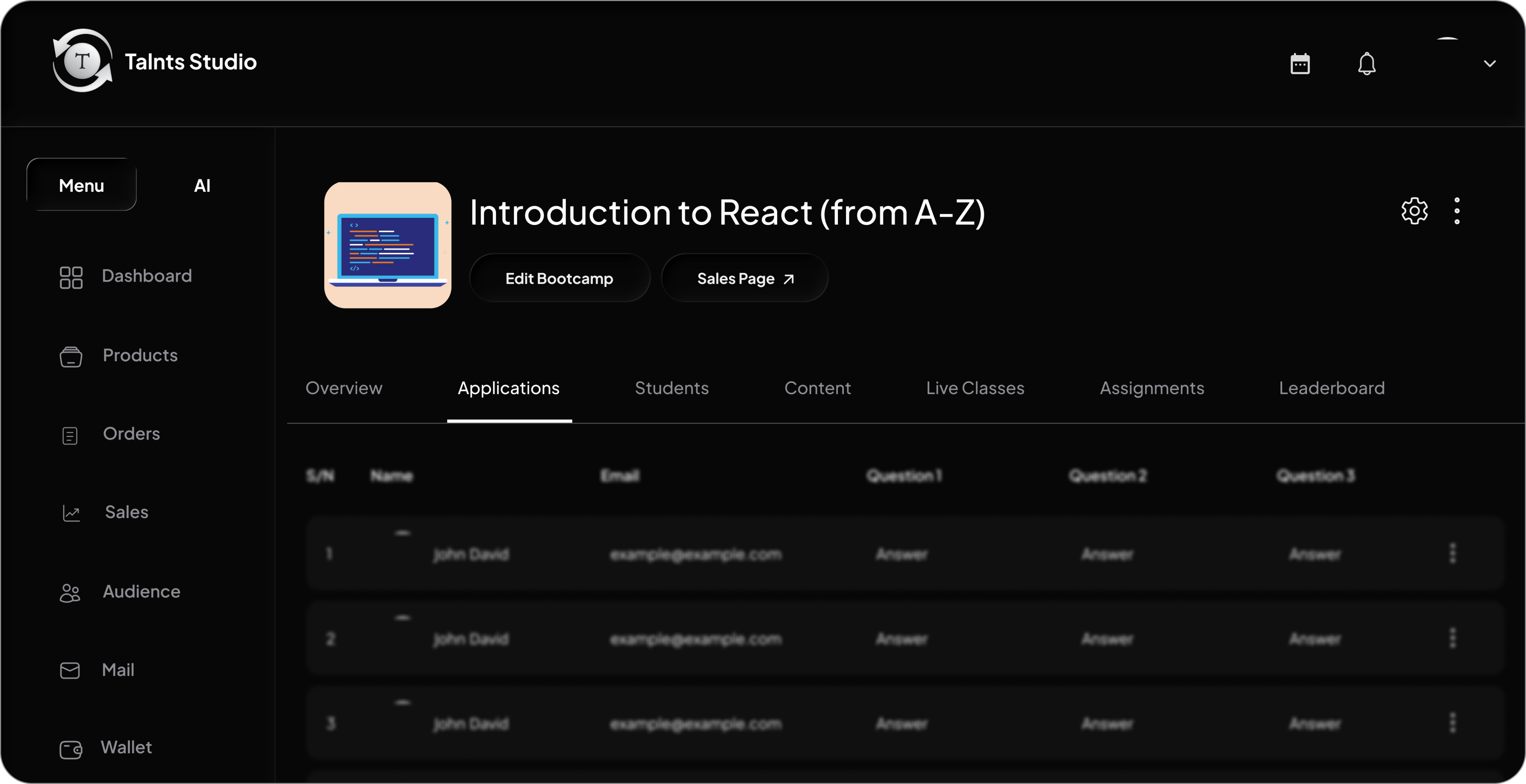Screen dimensions: 1526x784
Task: Open row 2 applicant actions menu
Action: tap(1452, 638)
